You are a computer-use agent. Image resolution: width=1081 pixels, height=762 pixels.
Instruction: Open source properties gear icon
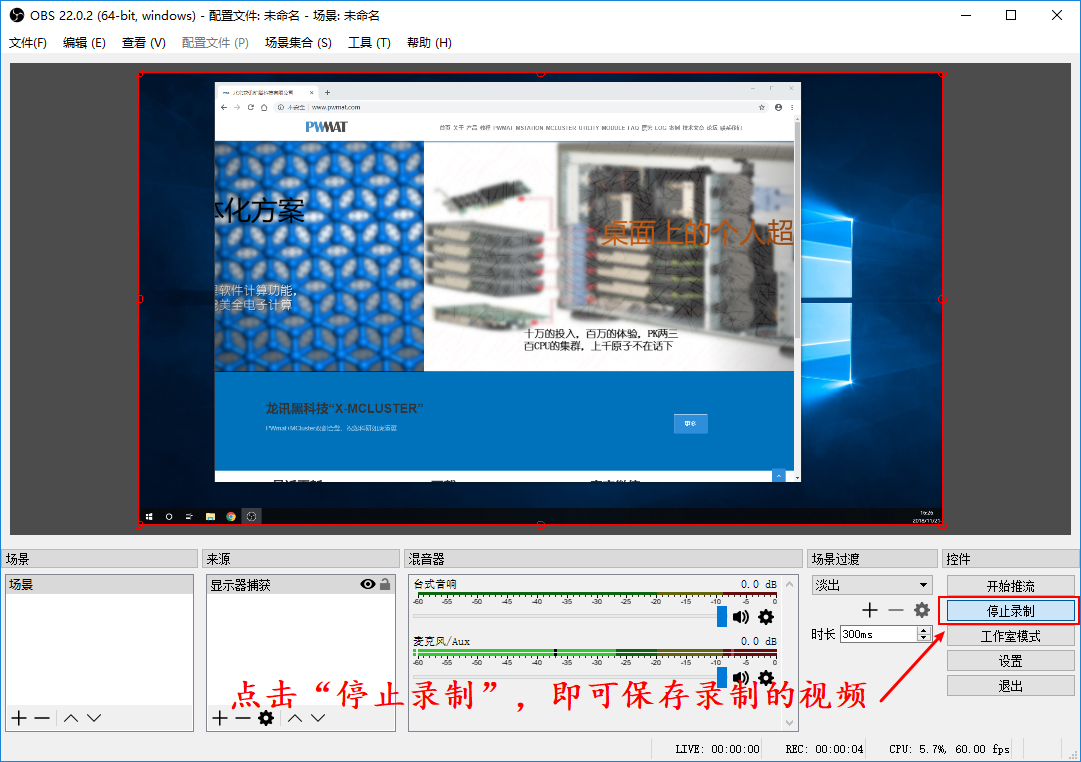[x=266, y=718]
